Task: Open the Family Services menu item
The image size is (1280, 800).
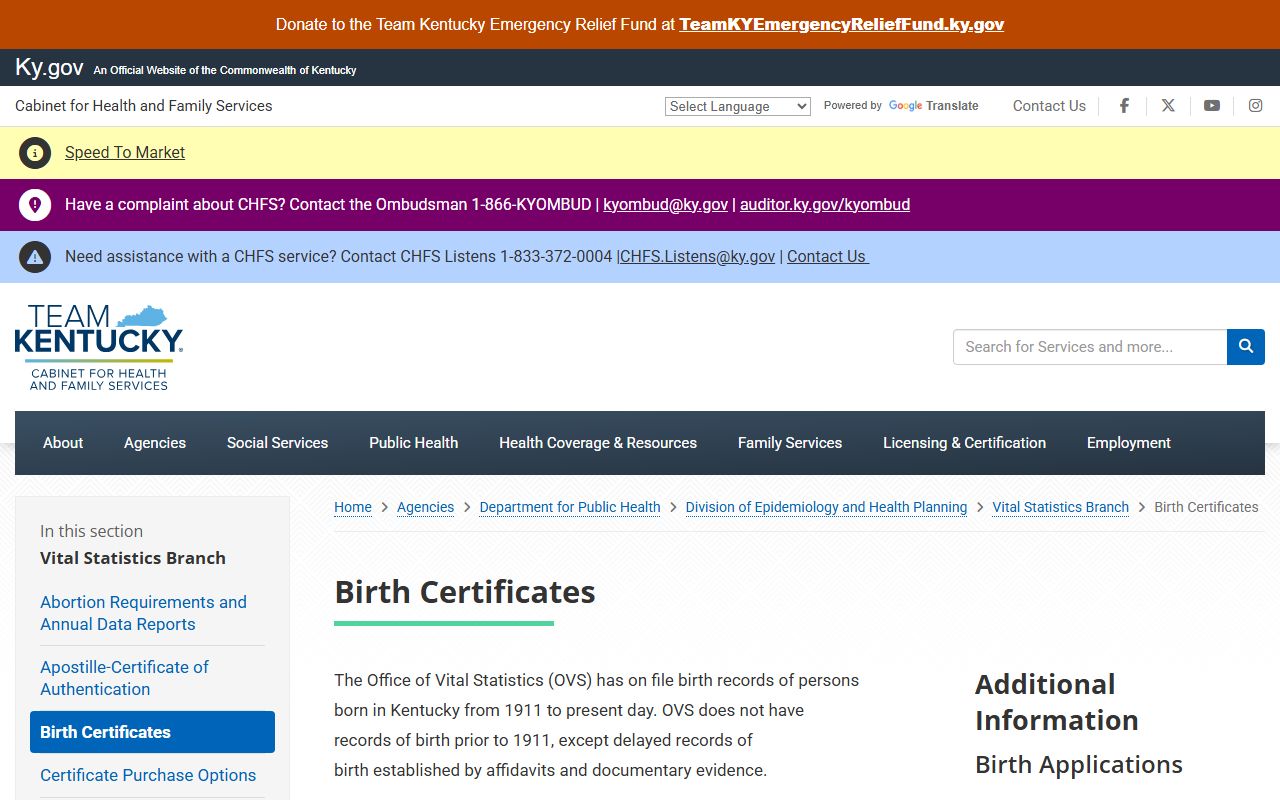Action: tap(789, 443)
